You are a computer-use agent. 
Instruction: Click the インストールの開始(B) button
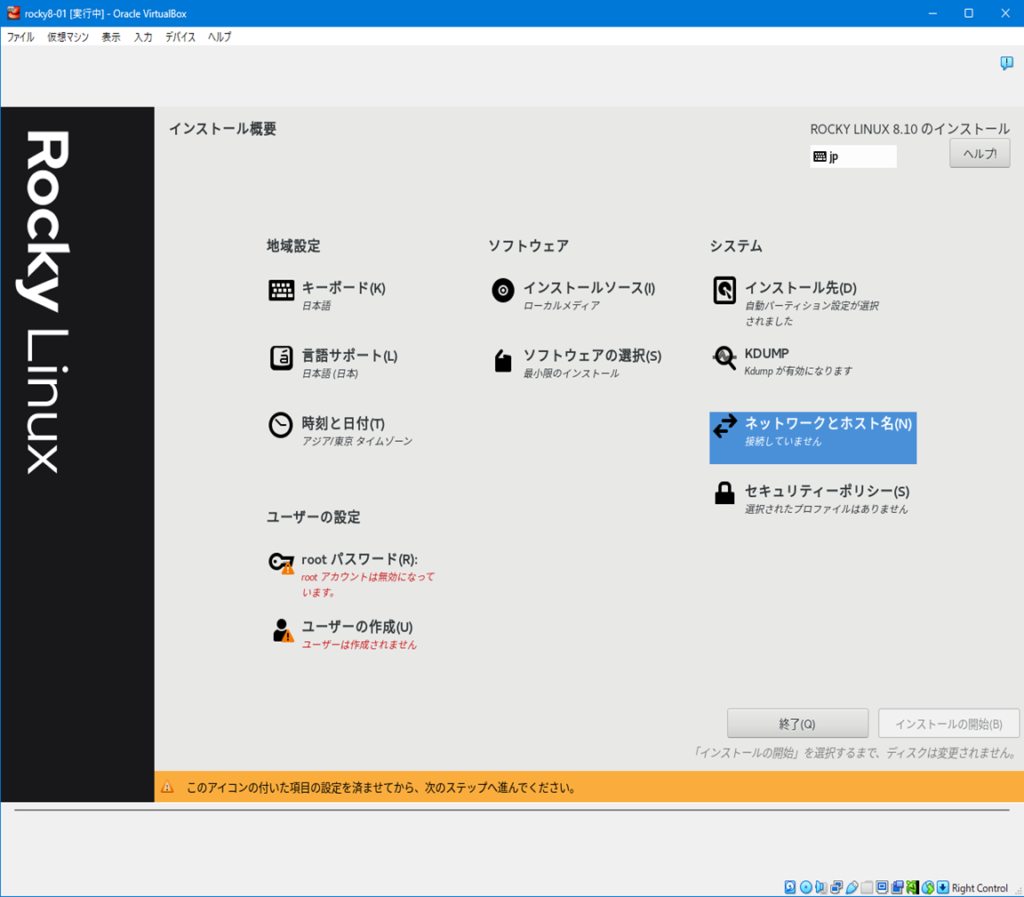tap(948, 723)
